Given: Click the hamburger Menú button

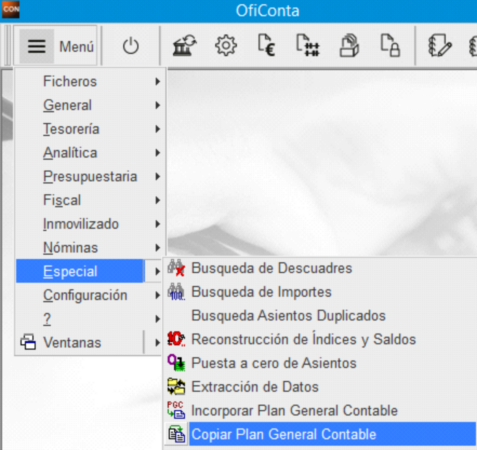Looking at the screenshot, I should click(55, 46).
